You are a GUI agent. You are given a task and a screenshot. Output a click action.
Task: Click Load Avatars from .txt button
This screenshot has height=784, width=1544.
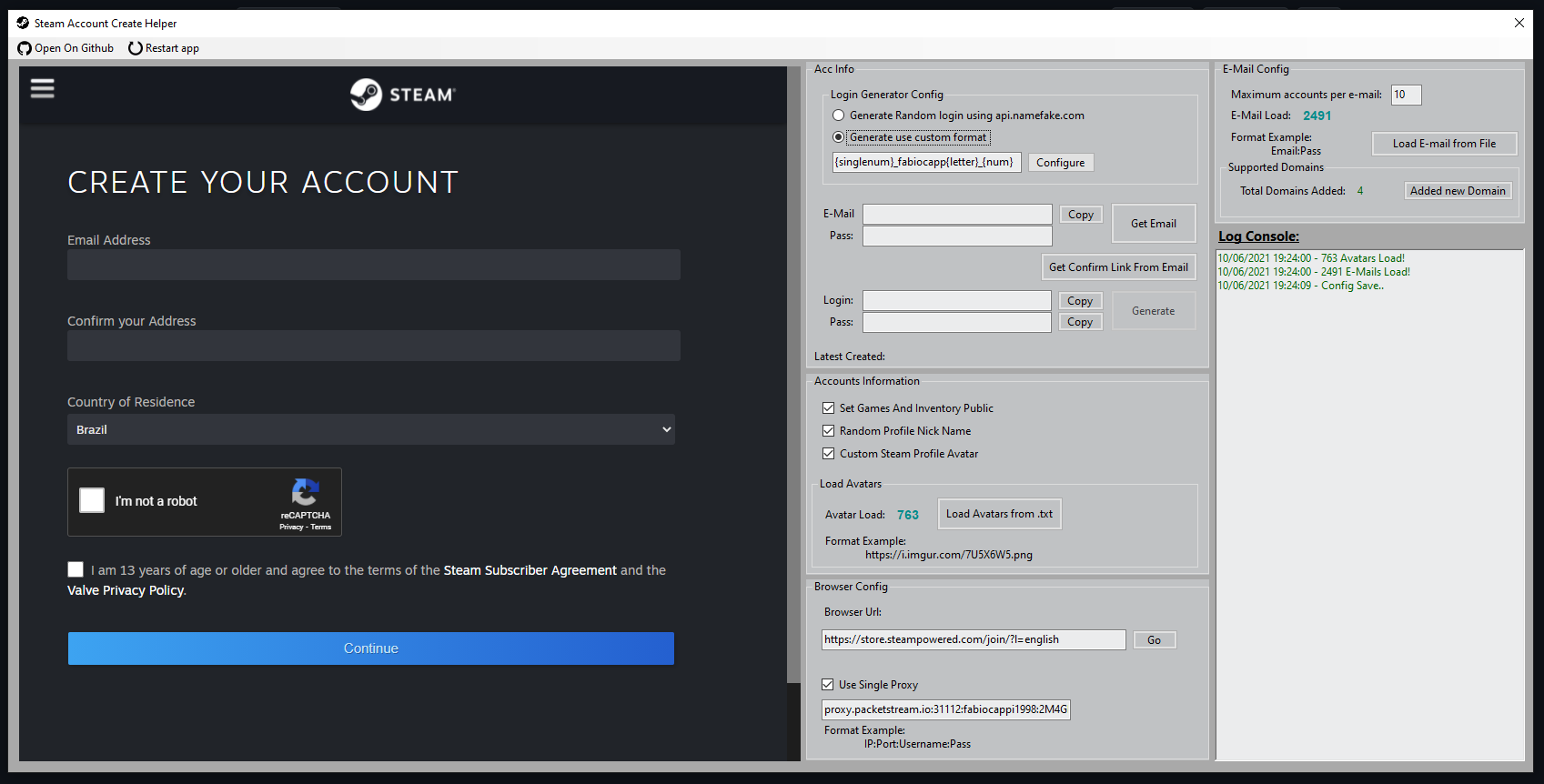coord(999,514)
